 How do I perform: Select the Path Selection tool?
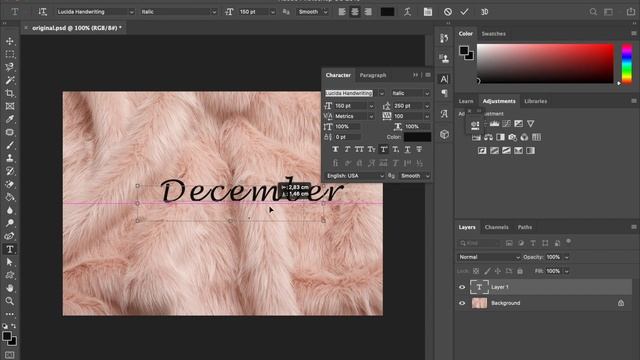[x=10, y=262]
